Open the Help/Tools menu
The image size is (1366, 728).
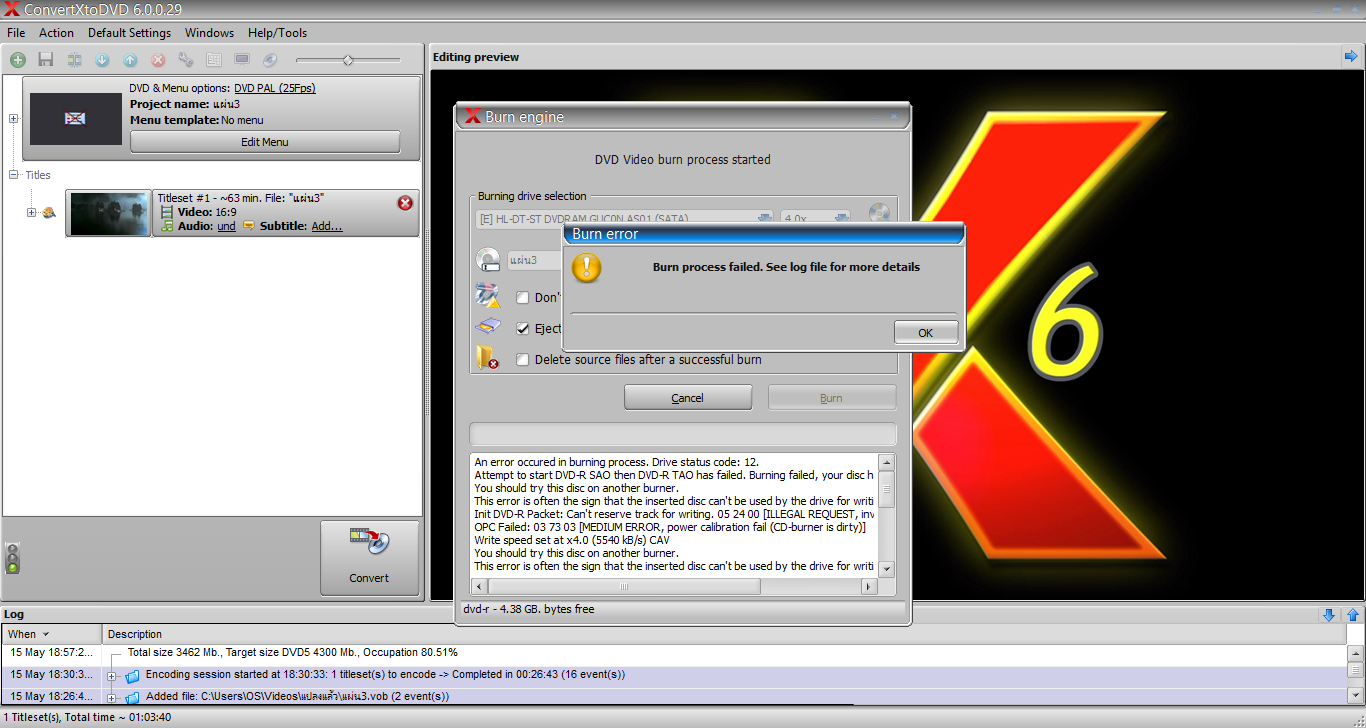[277, 33]
